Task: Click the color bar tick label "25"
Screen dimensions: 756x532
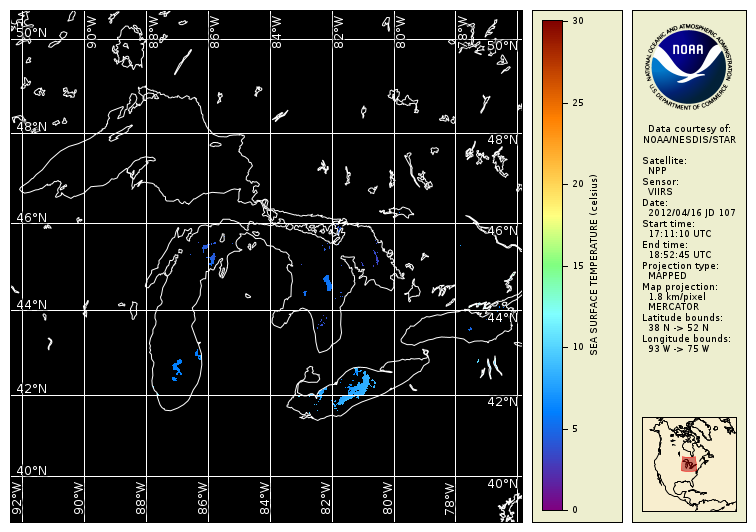Action: coord(578,103)
